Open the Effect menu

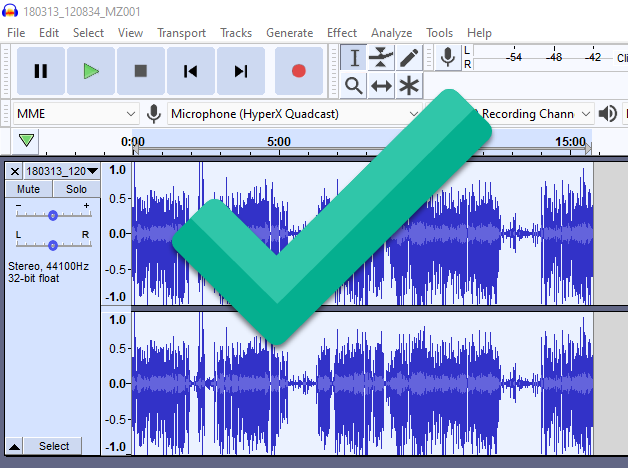tap(342, 33)
